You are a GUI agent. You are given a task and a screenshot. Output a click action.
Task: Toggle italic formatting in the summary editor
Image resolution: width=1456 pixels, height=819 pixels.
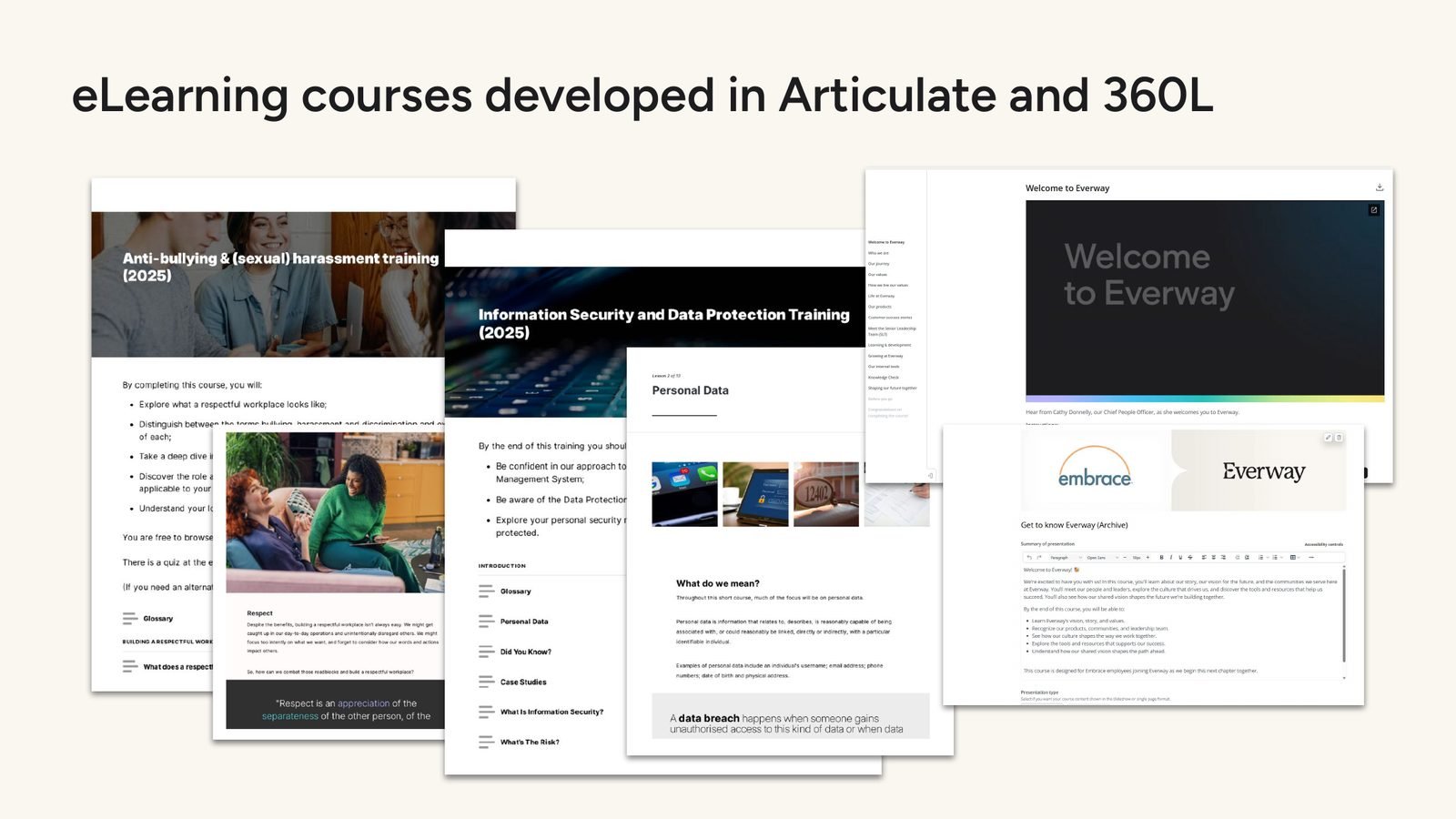pos(1171,557)
